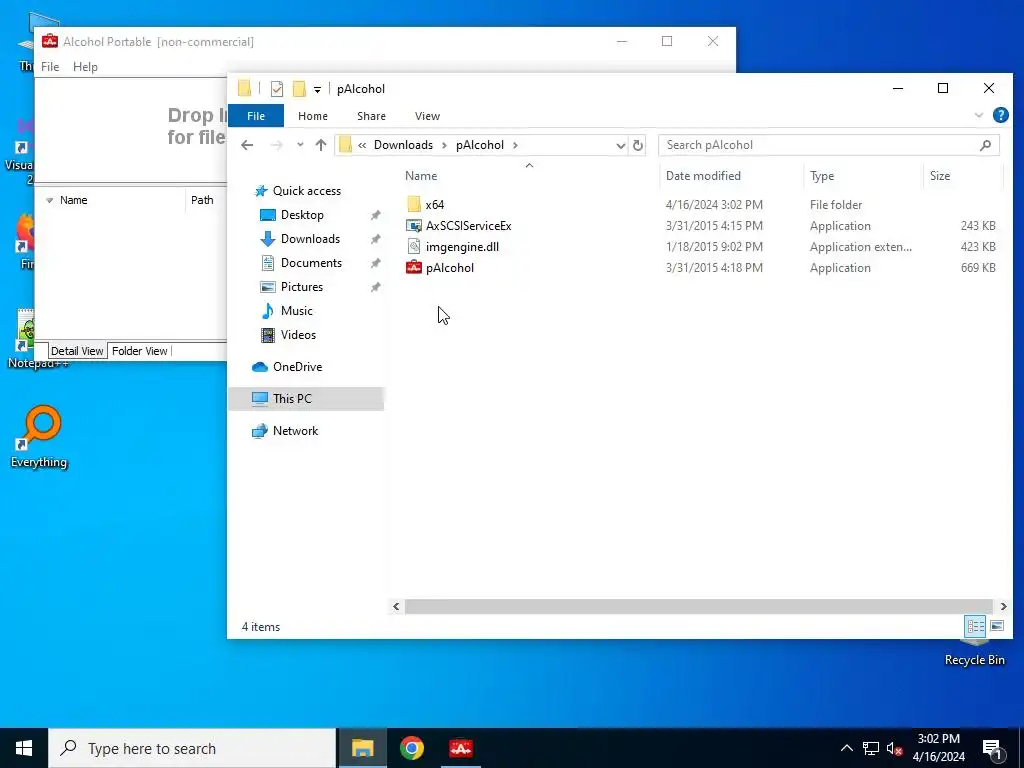The width and height of the screenshot is (1024, 768).
Task: Open the Home ribbon tab
Action: point(313,116)
